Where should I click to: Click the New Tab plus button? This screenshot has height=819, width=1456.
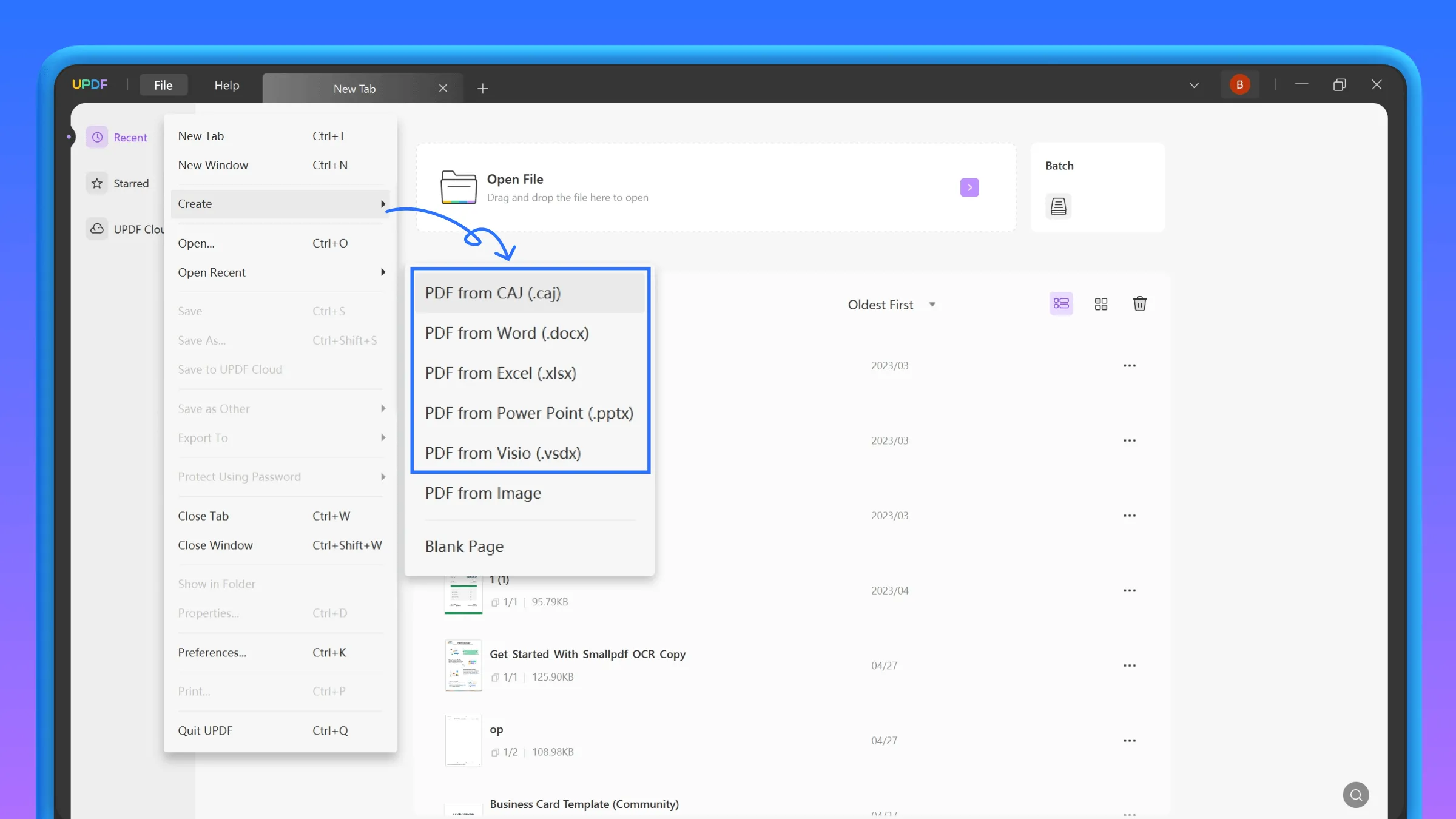point(481,88)
